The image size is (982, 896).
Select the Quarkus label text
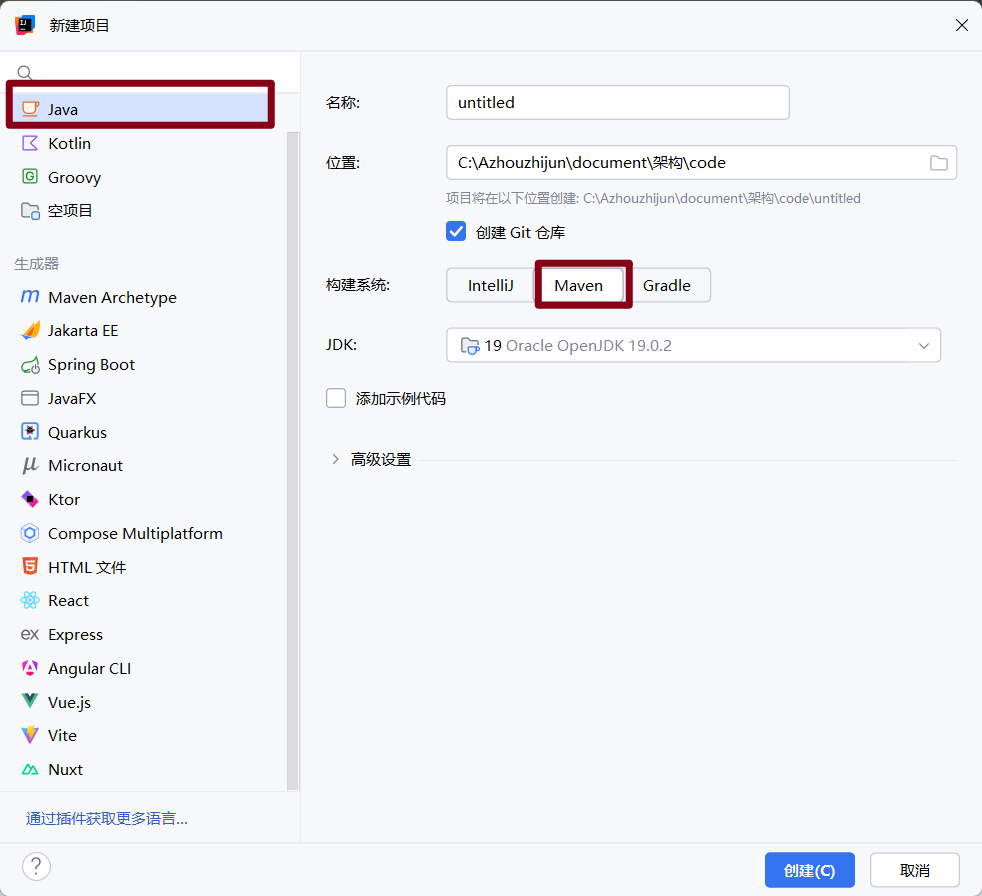click(78, 432)
